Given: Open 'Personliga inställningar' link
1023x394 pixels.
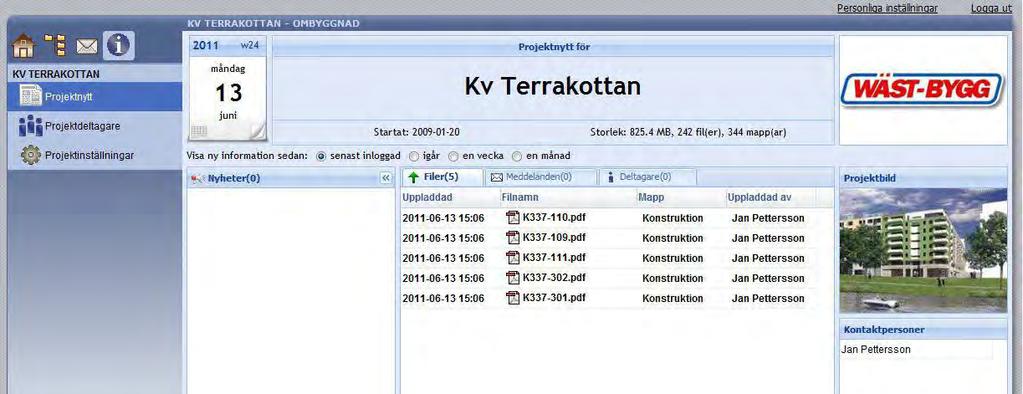Looking at the screenshot, I should [x=887, y=8].
